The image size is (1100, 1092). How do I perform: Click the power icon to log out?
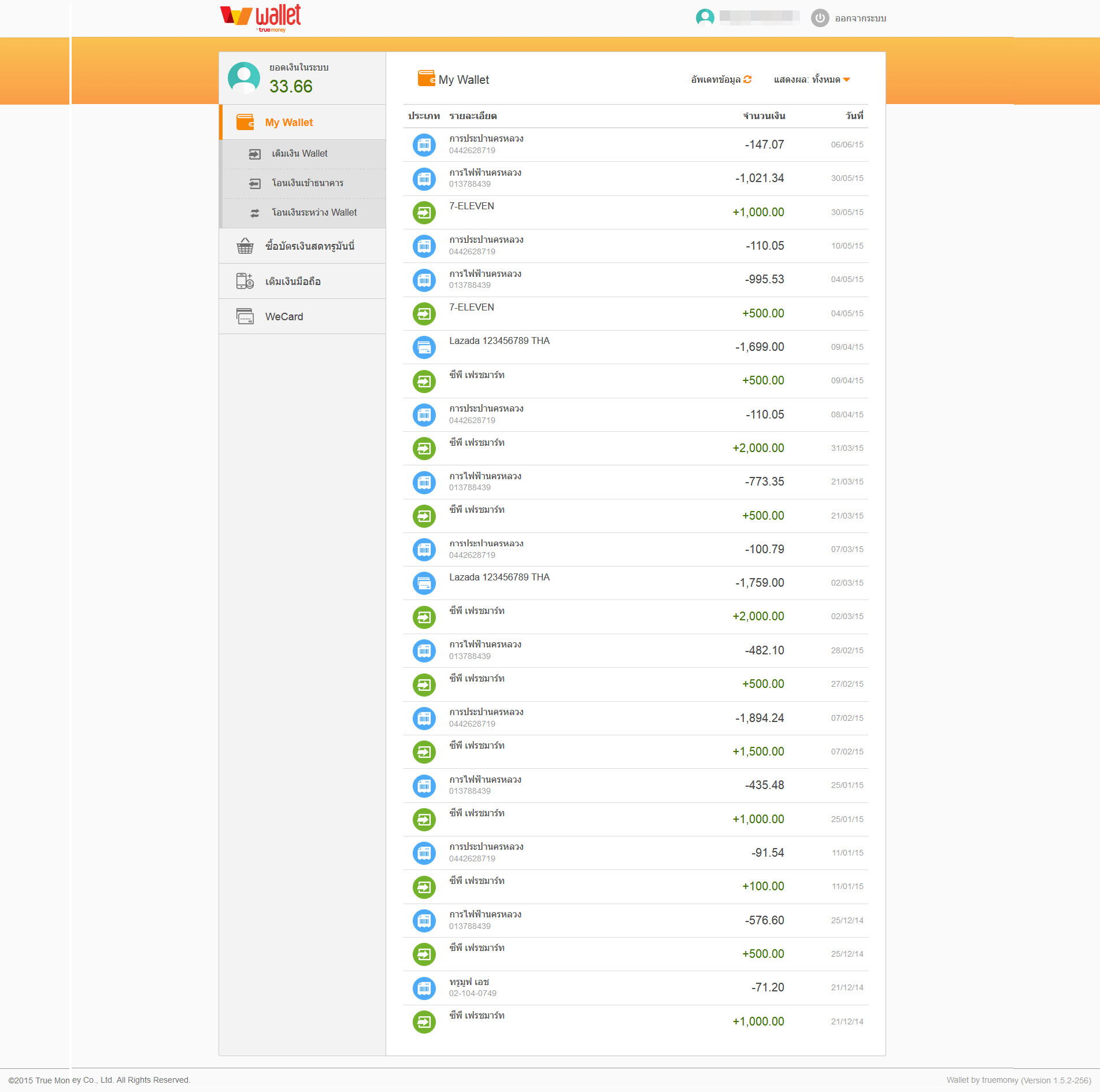(x=820, y=18)
